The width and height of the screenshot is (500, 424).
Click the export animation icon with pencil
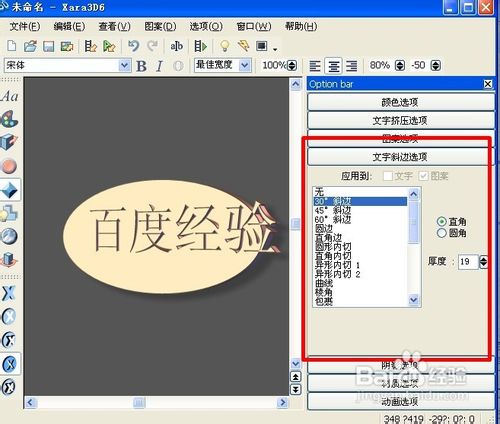90,46
